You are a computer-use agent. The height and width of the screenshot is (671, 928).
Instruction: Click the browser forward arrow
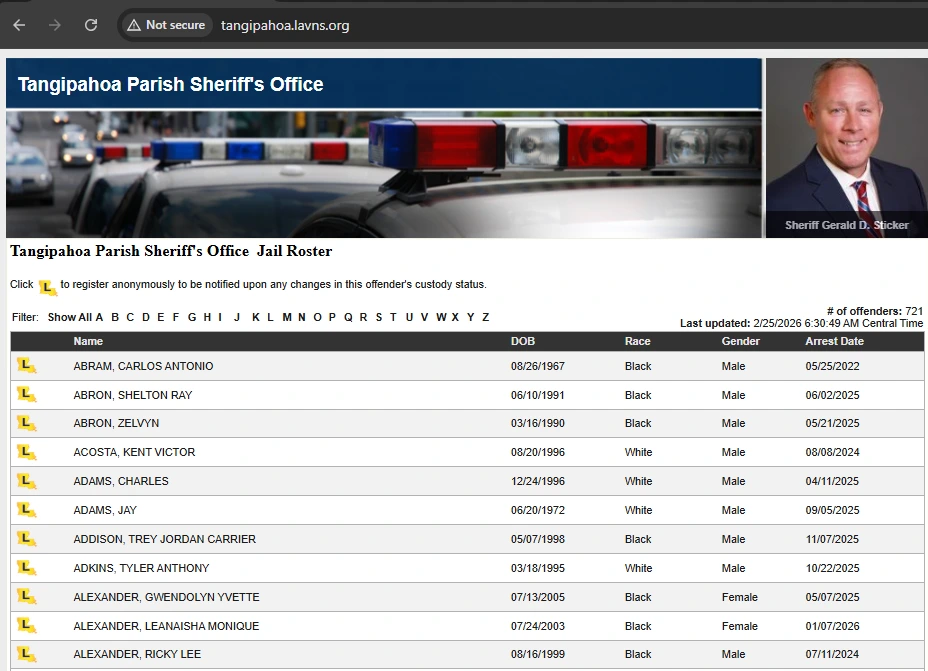54,25
